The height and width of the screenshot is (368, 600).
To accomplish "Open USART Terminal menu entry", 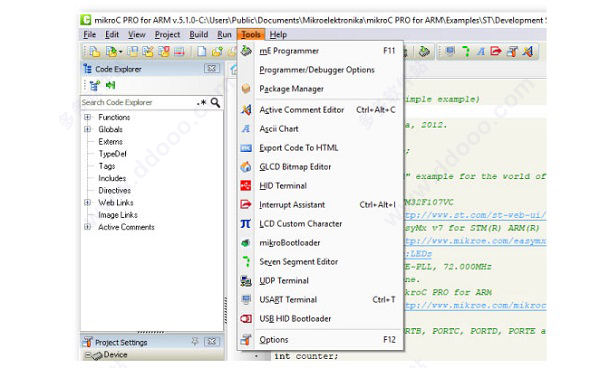I will (x=320, y=300).
